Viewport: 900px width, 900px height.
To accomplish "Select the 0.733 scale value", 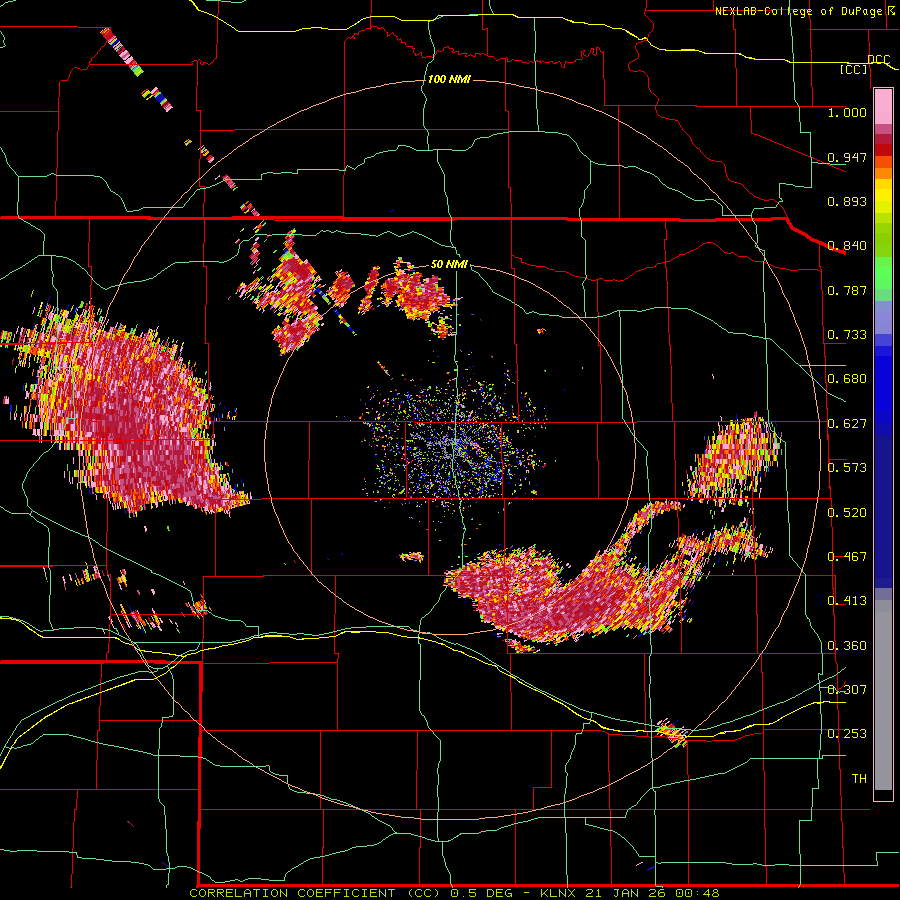I will (x=847, y=335).
